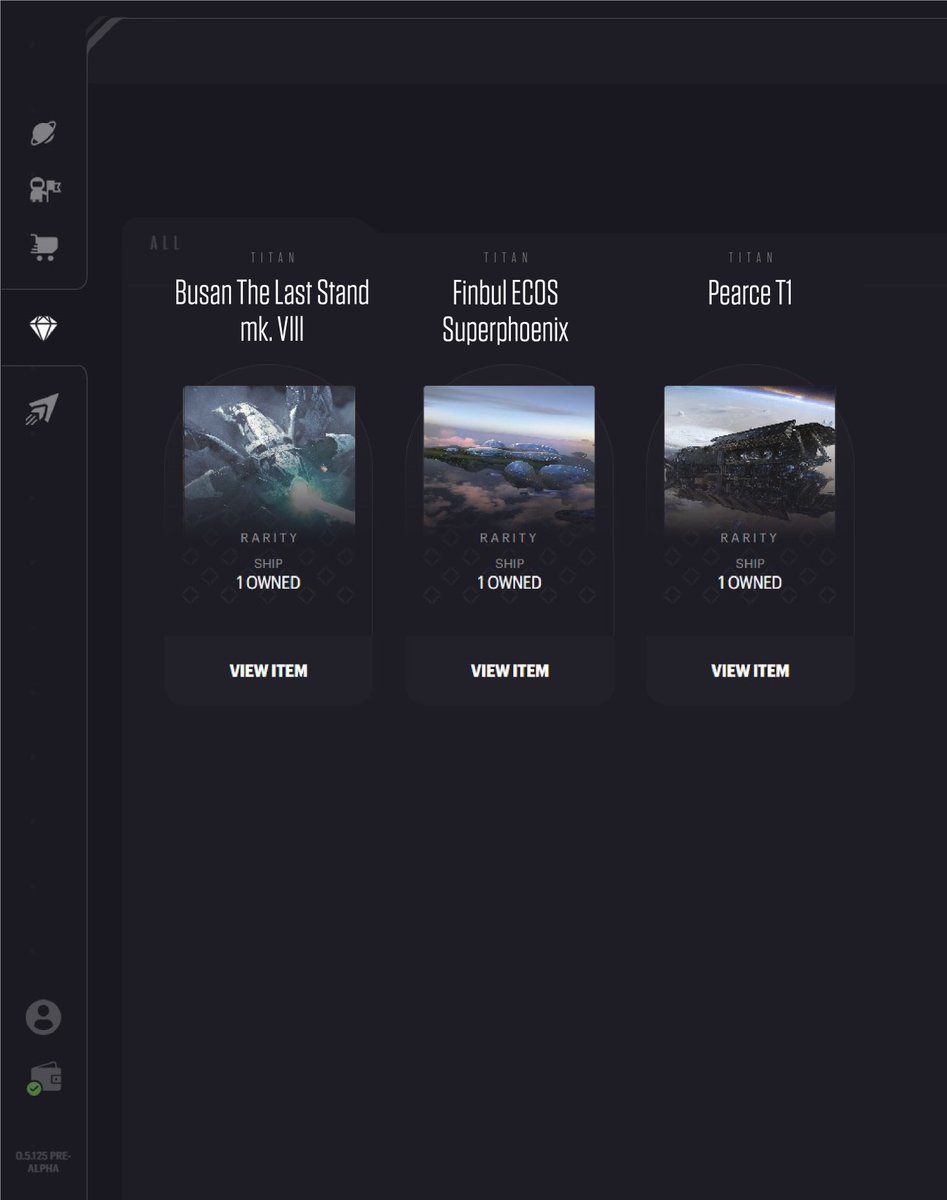Click TITAN label above Busan title
The height and width of the screenshot is (1200, 947).
click(x=273, y=258)
